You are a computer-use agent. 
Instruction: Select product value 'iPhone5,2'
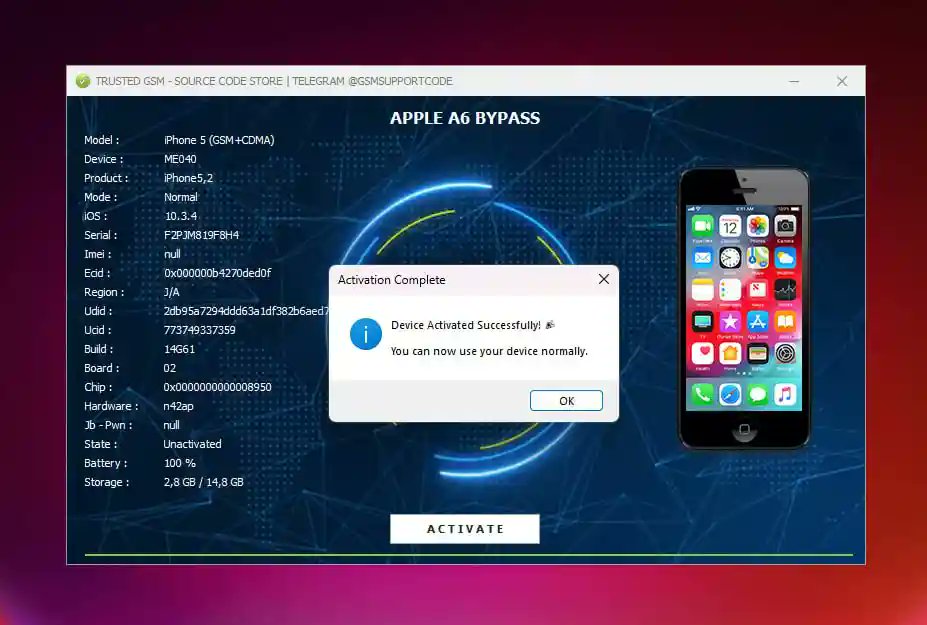click(188, 178)
